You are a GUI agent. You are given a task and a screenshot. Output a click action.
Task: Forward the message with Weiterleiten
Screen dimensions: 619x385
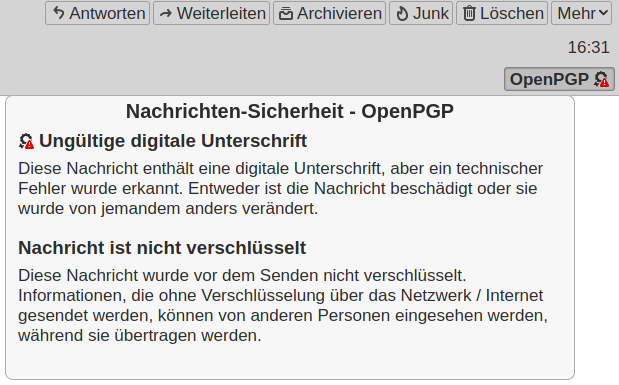211,13
